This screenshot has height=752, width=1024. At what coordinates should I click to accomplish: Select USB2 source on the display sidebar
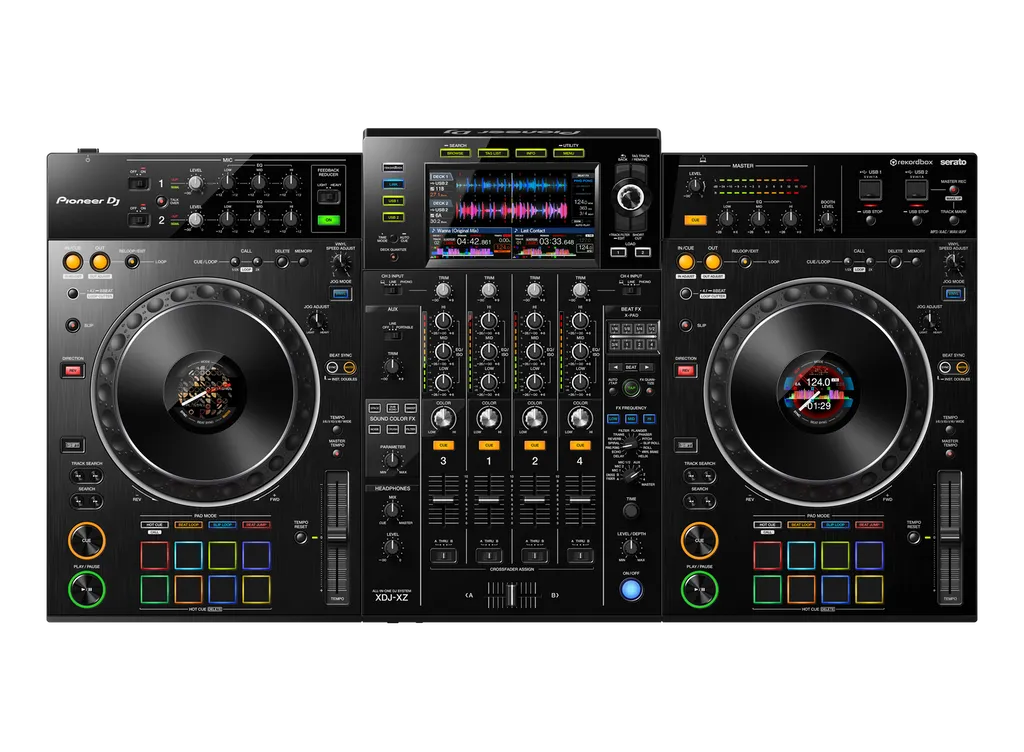tap(393, 214)
